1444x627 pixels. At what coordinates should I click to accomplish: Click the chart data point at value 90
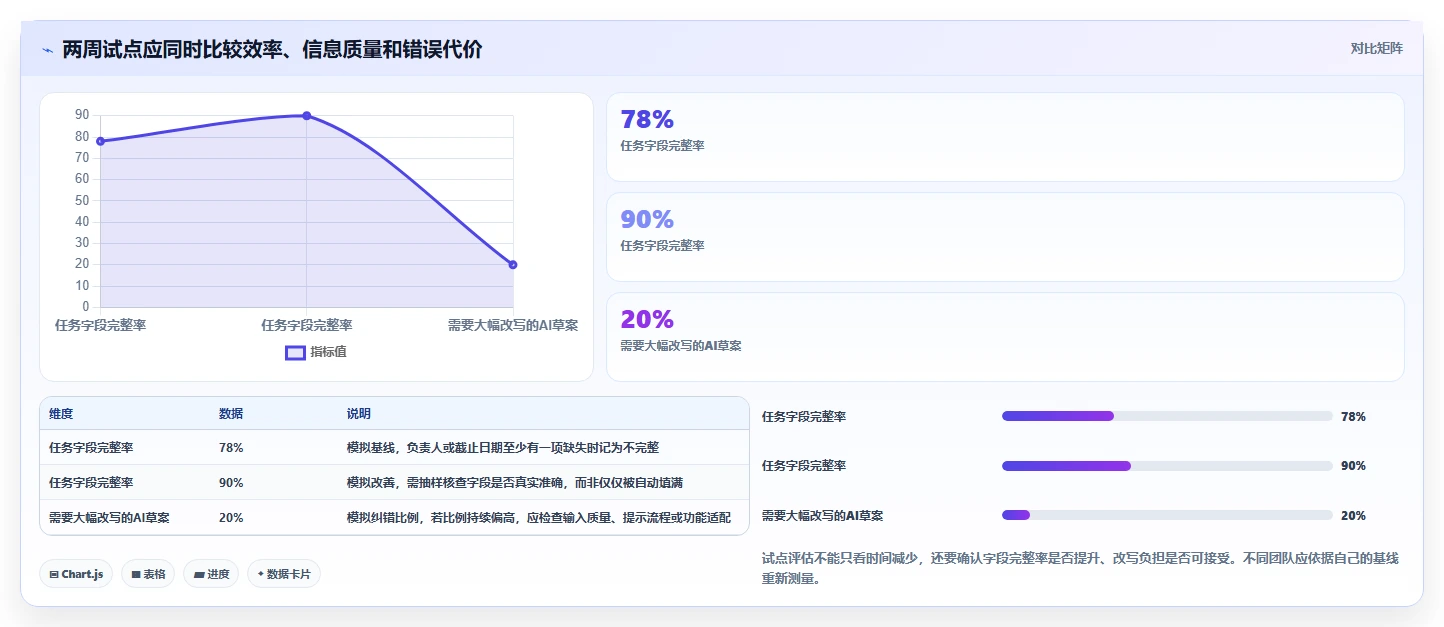pos(307,116)
